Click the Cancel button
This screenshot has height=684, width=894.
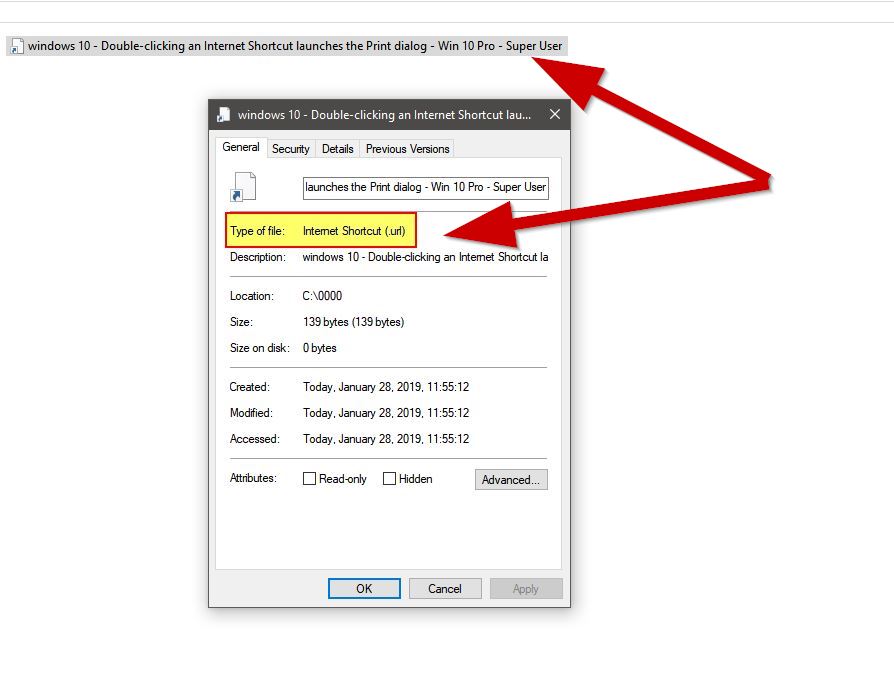(445, 589)
